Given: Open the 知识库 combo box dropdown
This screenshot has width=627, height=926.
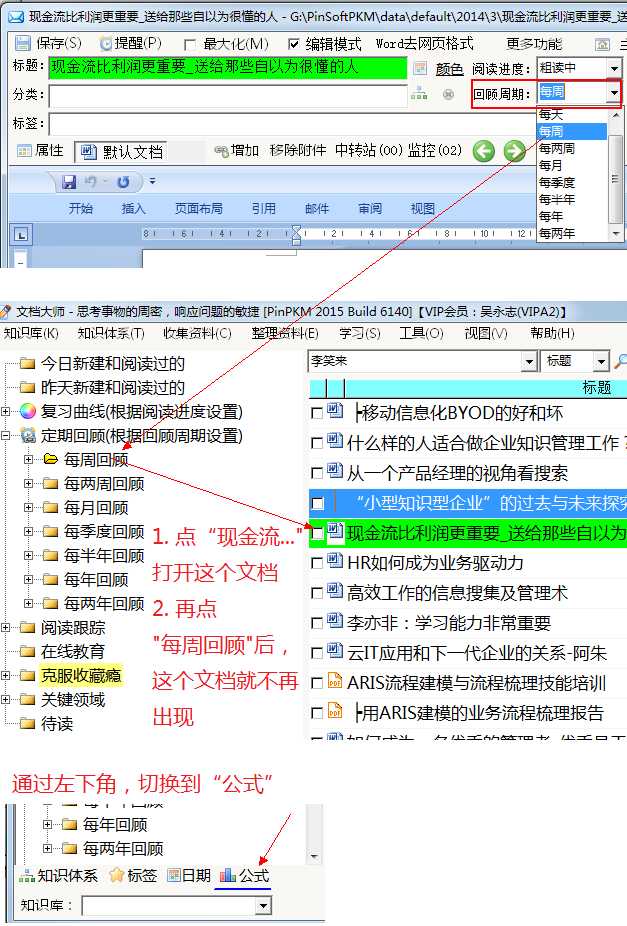Looking at the screenshot, I should coord(263,905).
